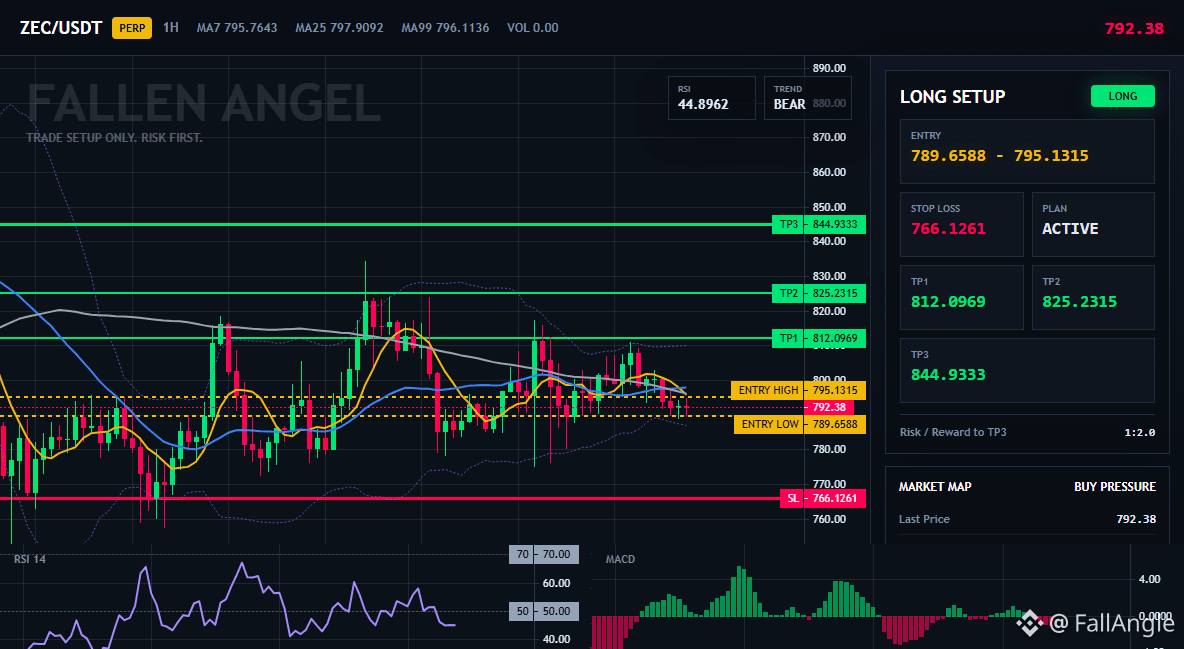Click the RSI 50 level marker
Image resolution: width=1184 pixels, height=649 pixels.
(x=544, y=611)
